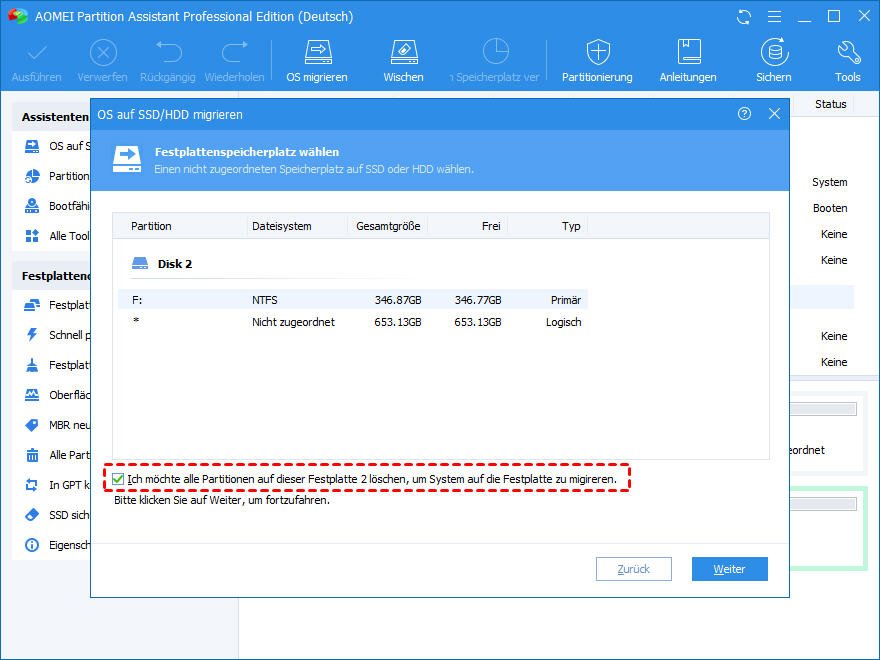Click the Alle Tools sidebar icon

[x=32, y=236]
